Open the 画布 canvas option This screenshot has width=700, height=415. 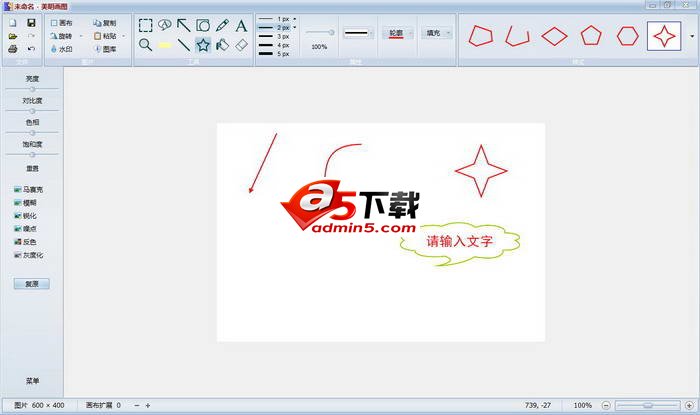pyautogui.click(x=62, y=23)
